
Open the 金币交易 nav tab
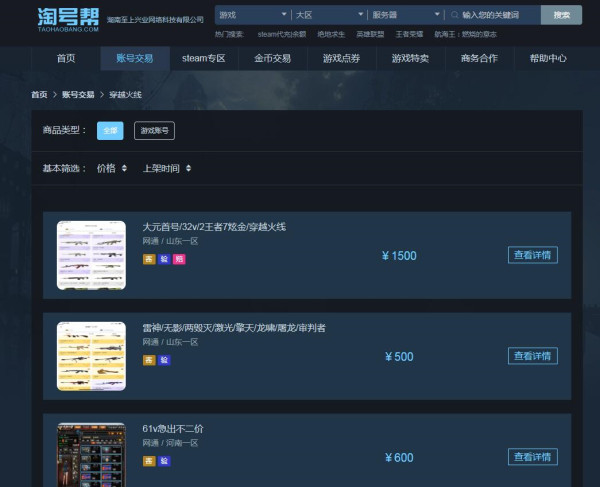tap(273, 58)
